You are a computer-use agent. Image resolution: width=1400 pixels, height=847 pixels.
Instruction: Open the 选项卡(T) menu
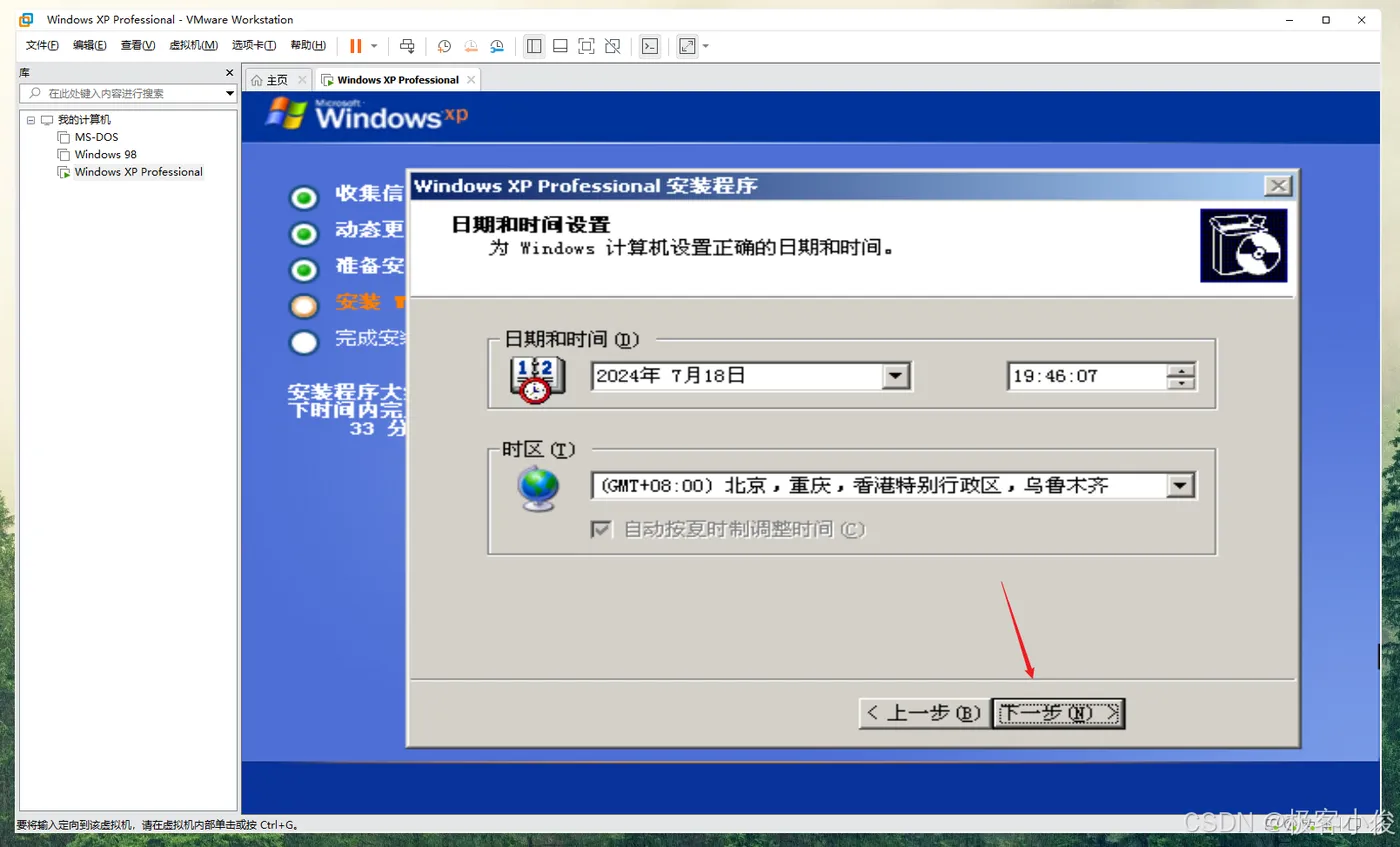point(254,46)
